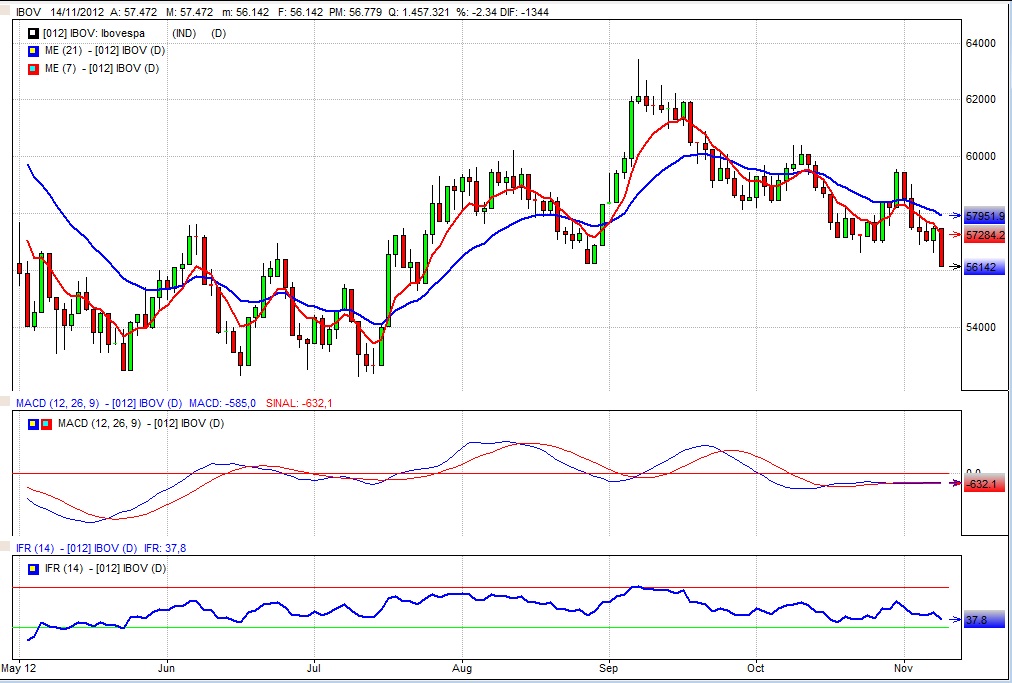The image size is (1012, 683).
Task: Click the black arrow beside 56142
Action: 954,266
